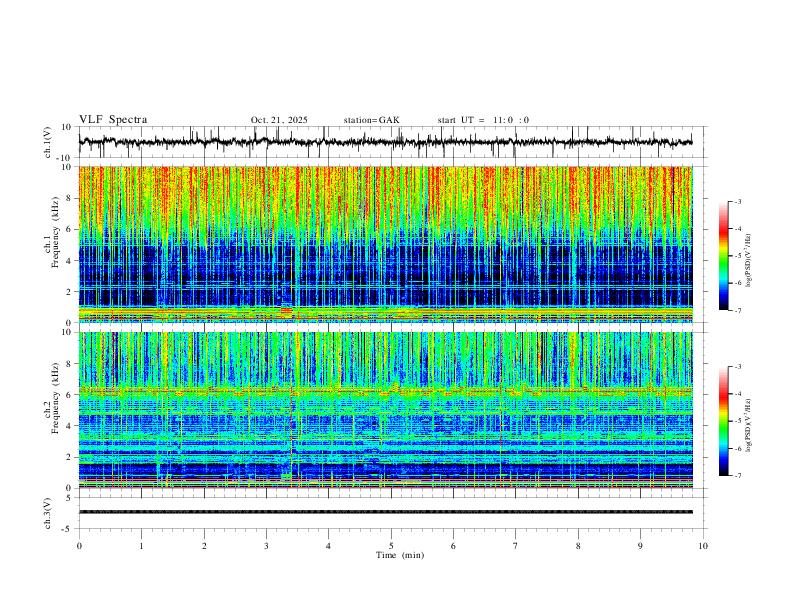Click time axis tick label "6"

click(x=453, y=546)
